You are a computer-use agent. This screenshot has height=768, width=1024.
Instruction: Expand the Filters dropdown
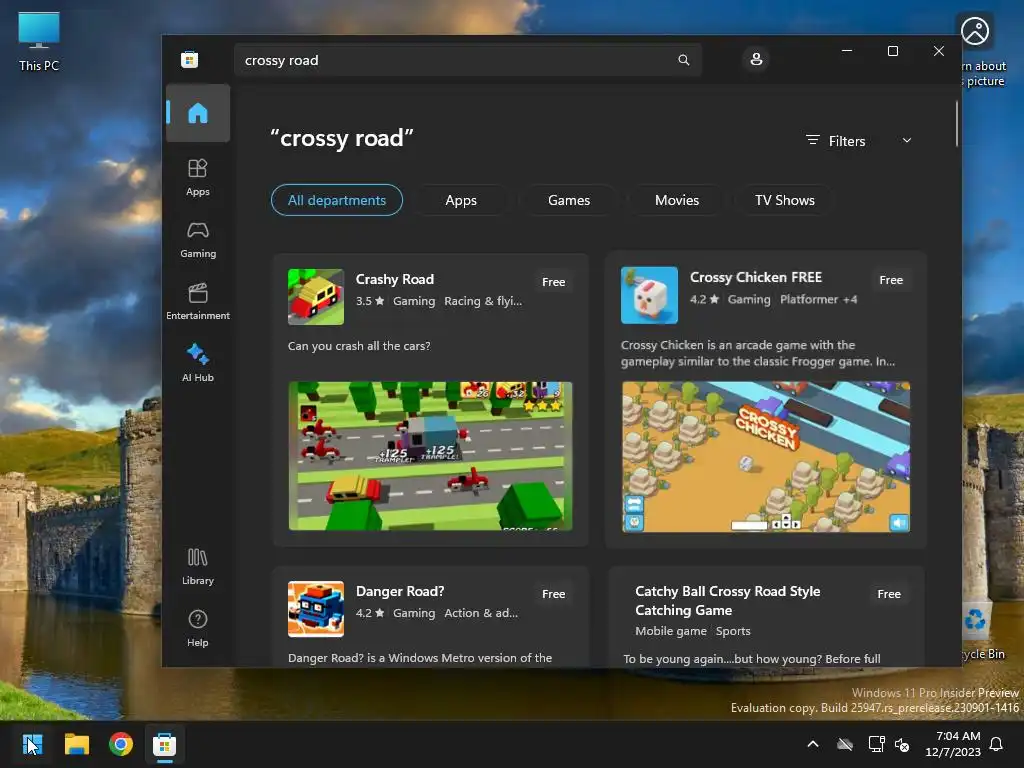coord(858,140)
